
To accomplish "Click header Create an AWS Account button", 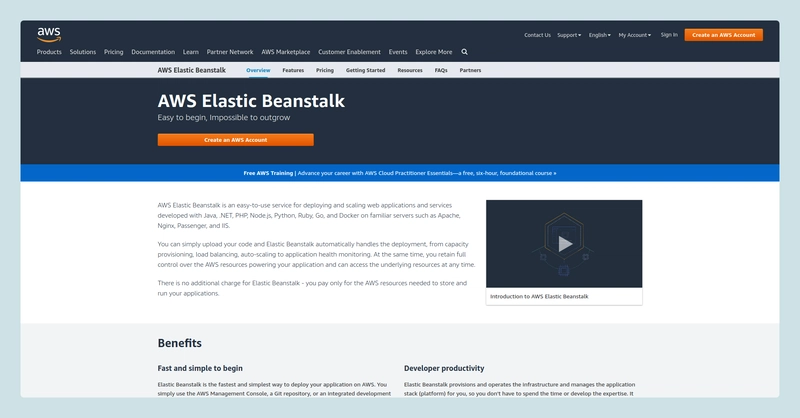I will tap(723, 35).
